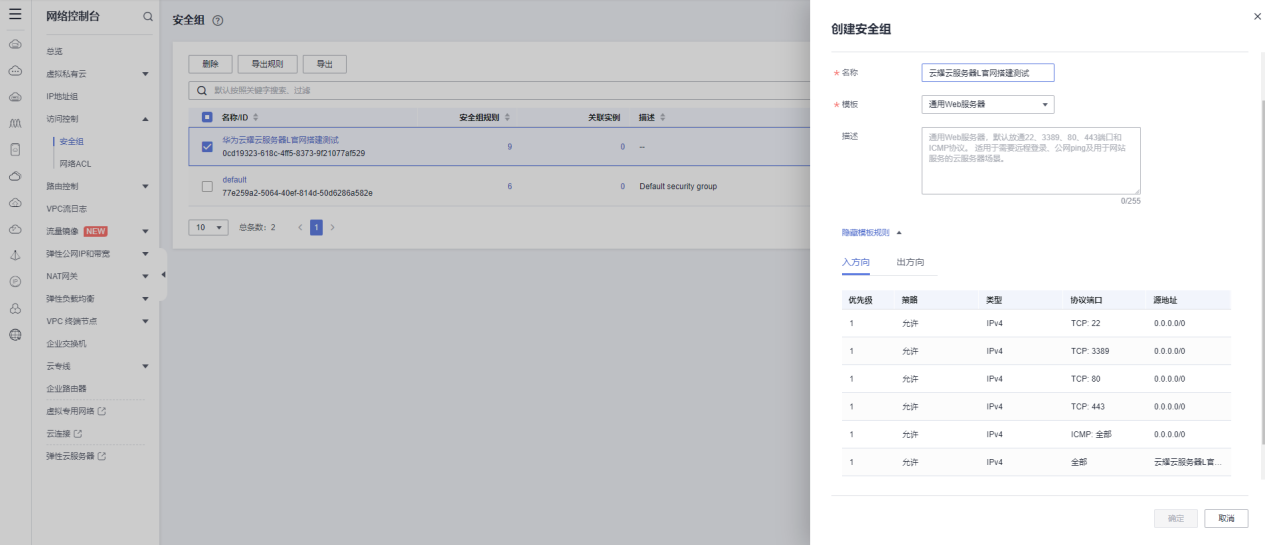
Task: Click the search icon beside 网络控制台
Action: (148, 17)
